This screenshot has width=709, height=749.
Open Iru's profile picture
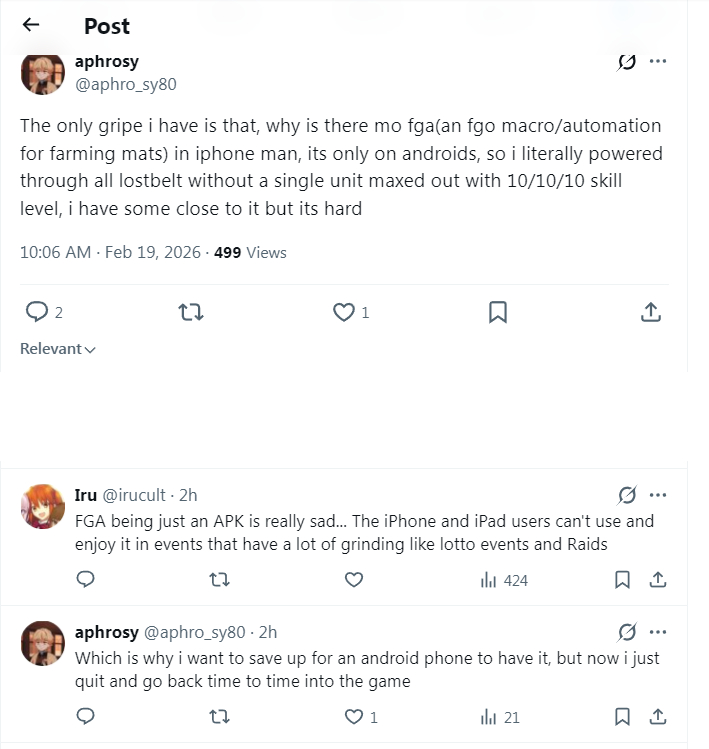pyautogui.click(x=43, y=506)
